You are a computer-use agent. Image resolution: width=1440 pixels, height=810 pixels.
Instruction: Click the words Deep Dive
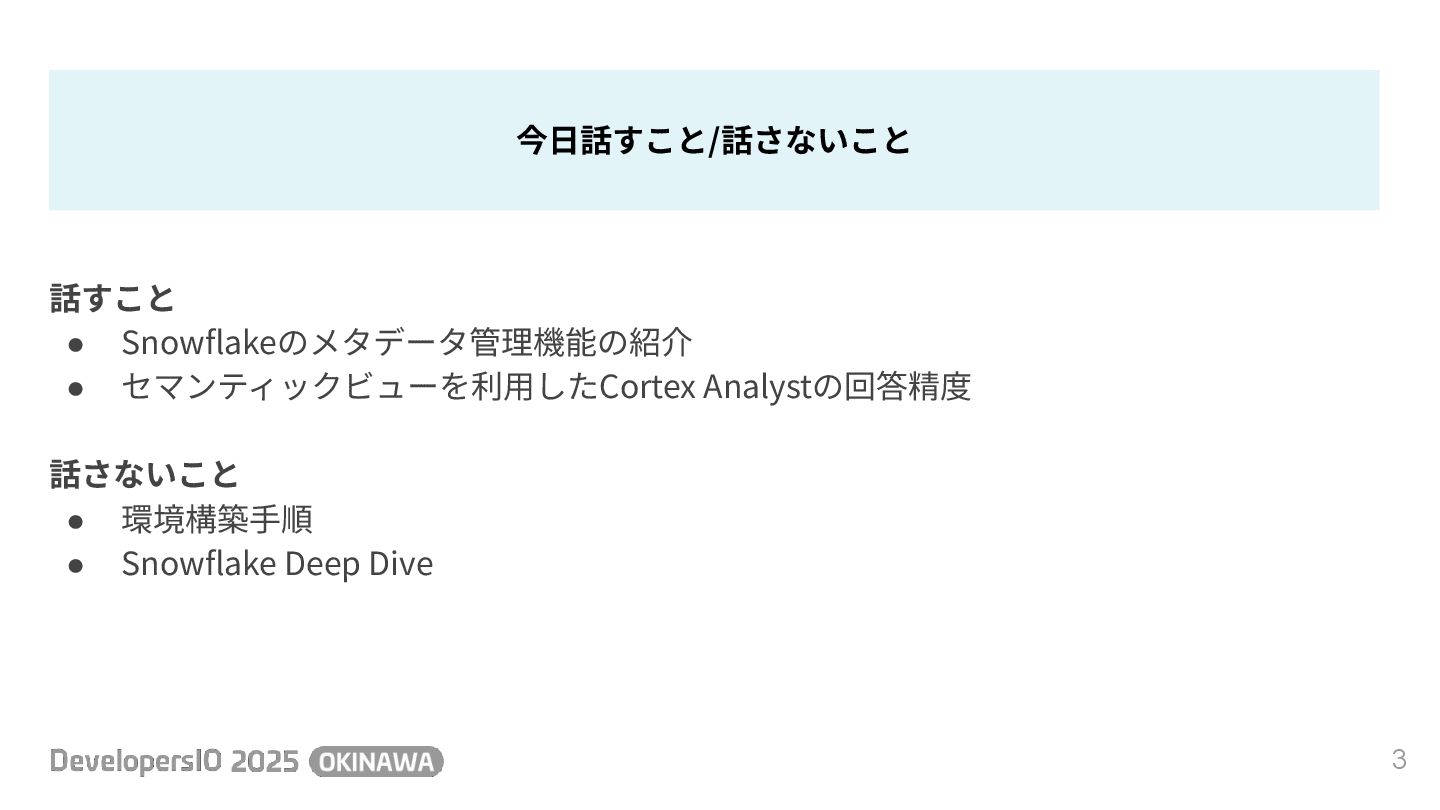coord(359,564)
